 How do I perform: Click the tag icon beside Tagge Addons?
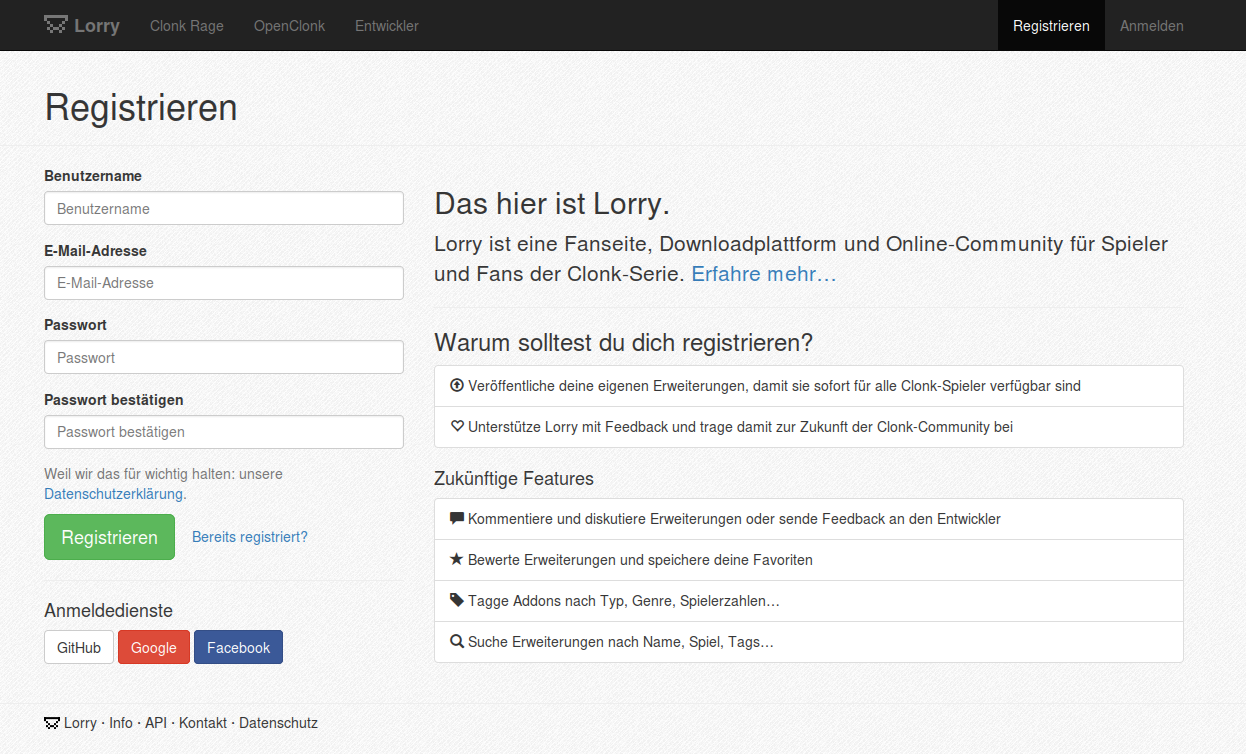click(457, 600)
